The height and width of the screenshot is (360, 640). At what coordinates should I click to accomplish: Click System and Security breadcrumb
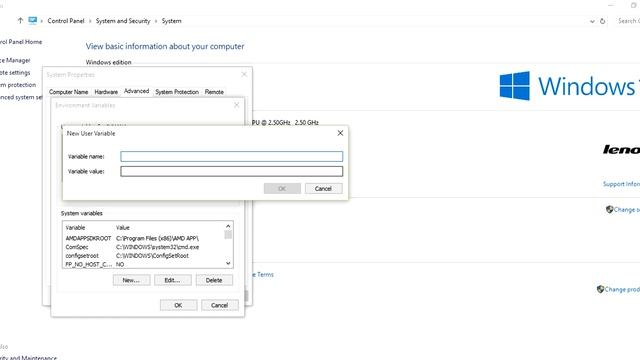point(123,21)
